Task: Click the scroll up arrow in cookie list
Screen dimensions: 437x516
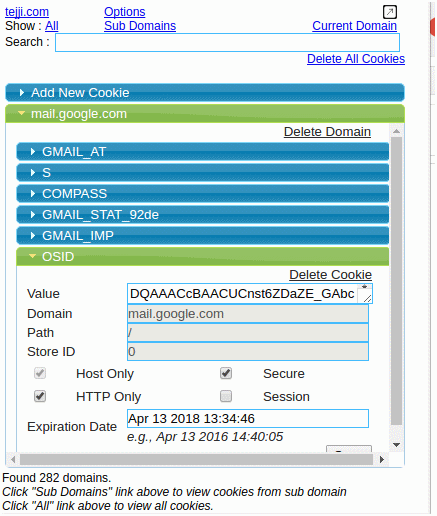Action: [x=396, y=131]
